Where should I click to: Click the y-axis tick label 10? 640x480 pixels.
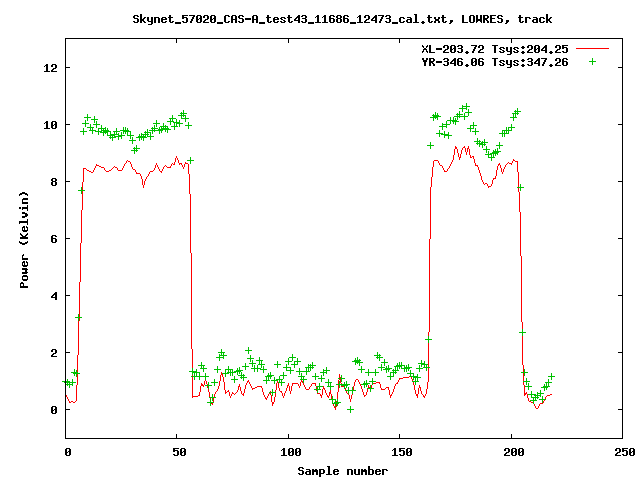(51, 125)
